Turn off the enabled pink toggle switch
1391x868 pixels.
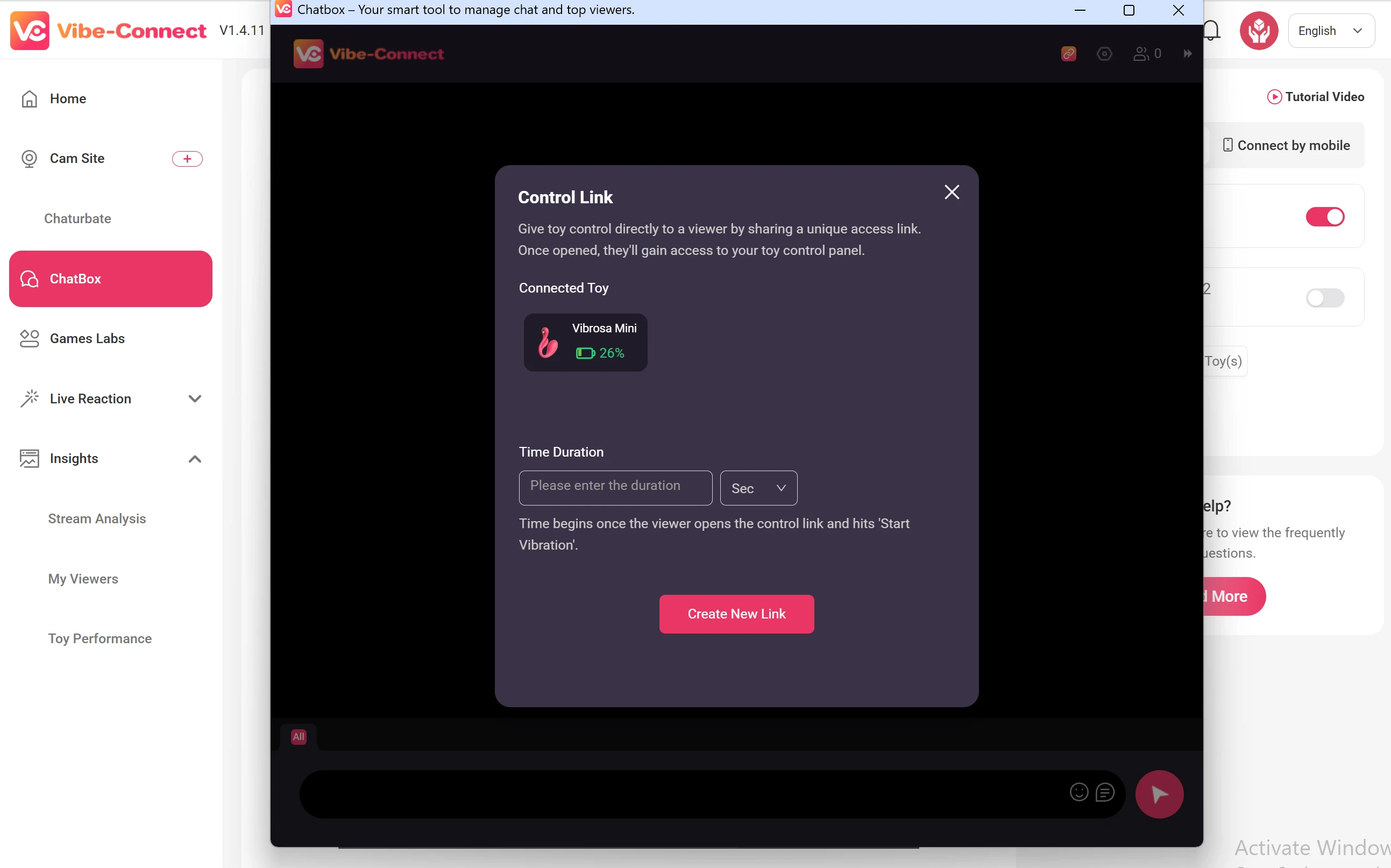click(1324, 217)
